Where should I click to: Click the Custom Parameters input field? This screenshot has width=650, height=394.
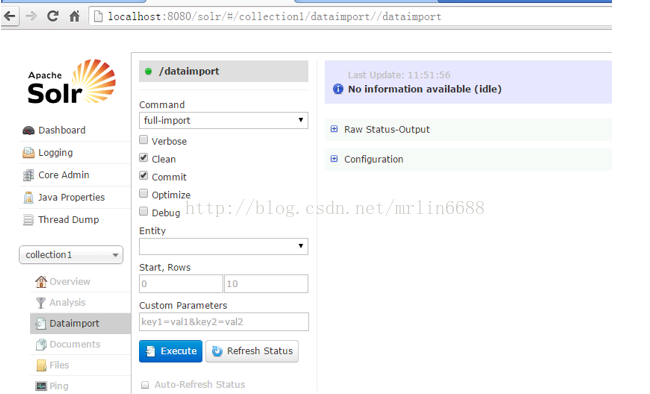[x=224, y=322]
